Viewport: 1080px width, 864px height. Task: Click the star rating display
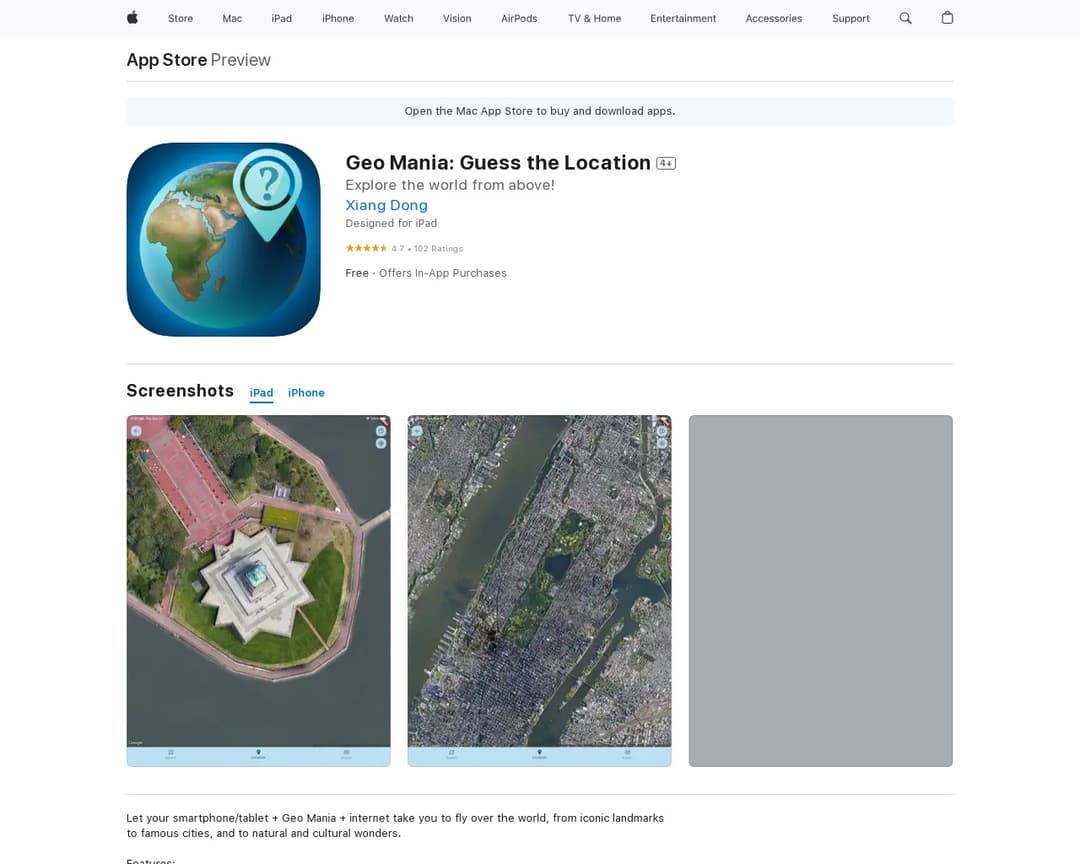[367, 248]
